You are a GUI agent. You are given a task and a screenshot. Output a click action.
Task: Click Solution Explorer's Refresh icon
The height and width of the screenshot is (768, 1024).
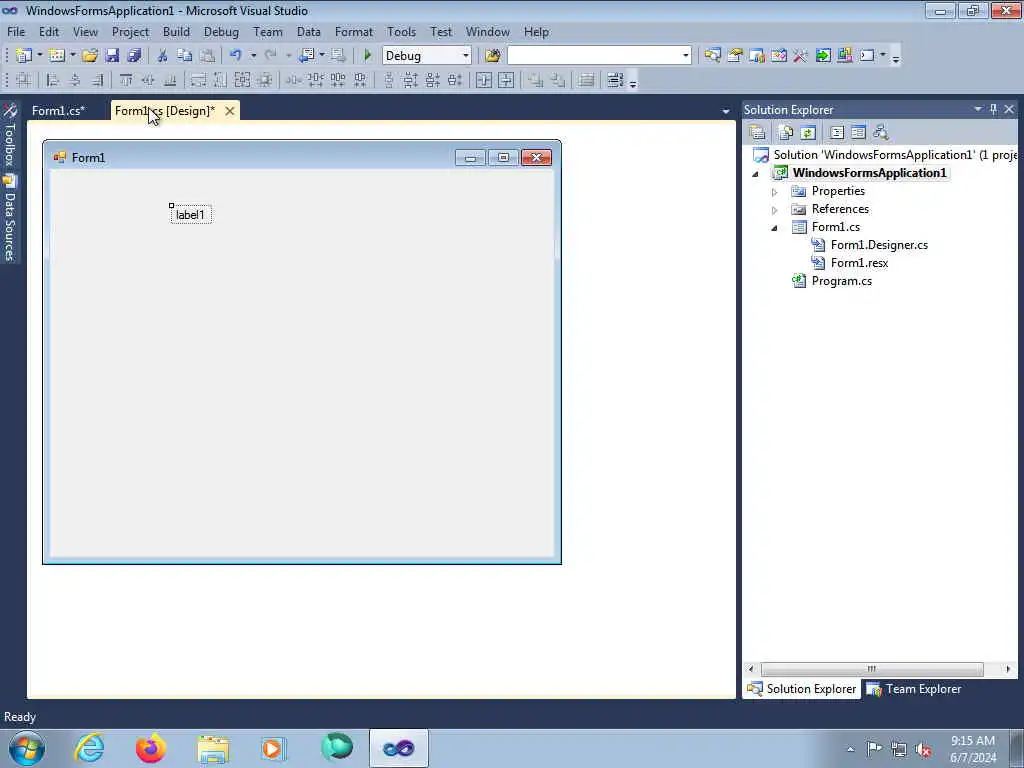coord(808,133)
